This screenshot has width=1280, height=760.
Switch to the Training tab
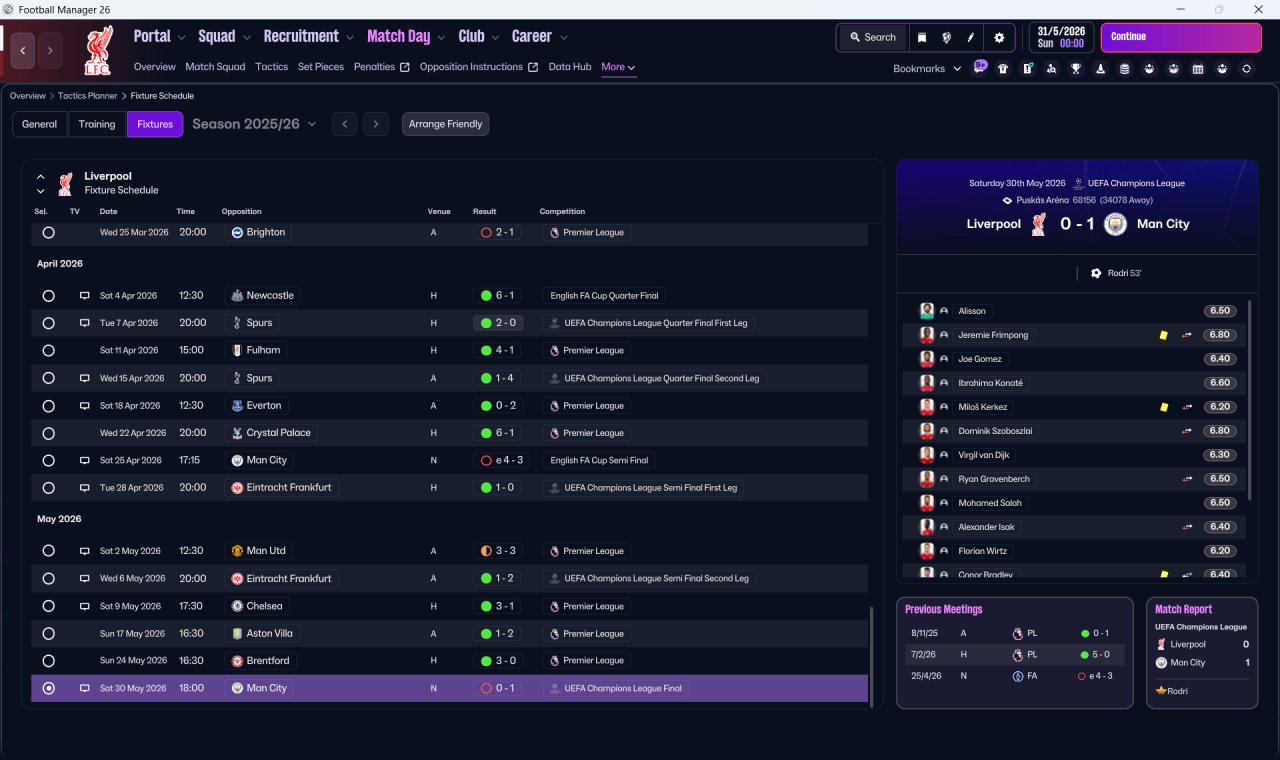point(97,124)
